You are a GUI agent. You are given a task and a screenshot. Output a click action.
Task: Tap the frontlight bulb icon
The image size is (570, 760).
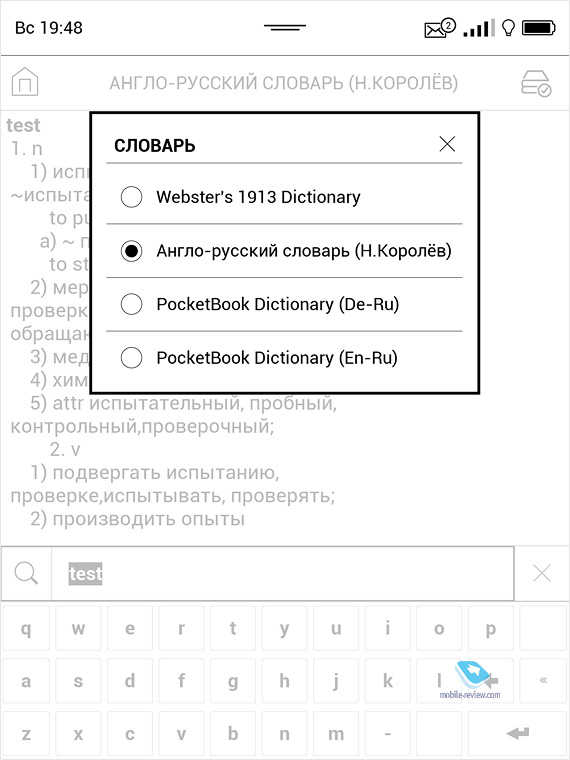point(508,28)
